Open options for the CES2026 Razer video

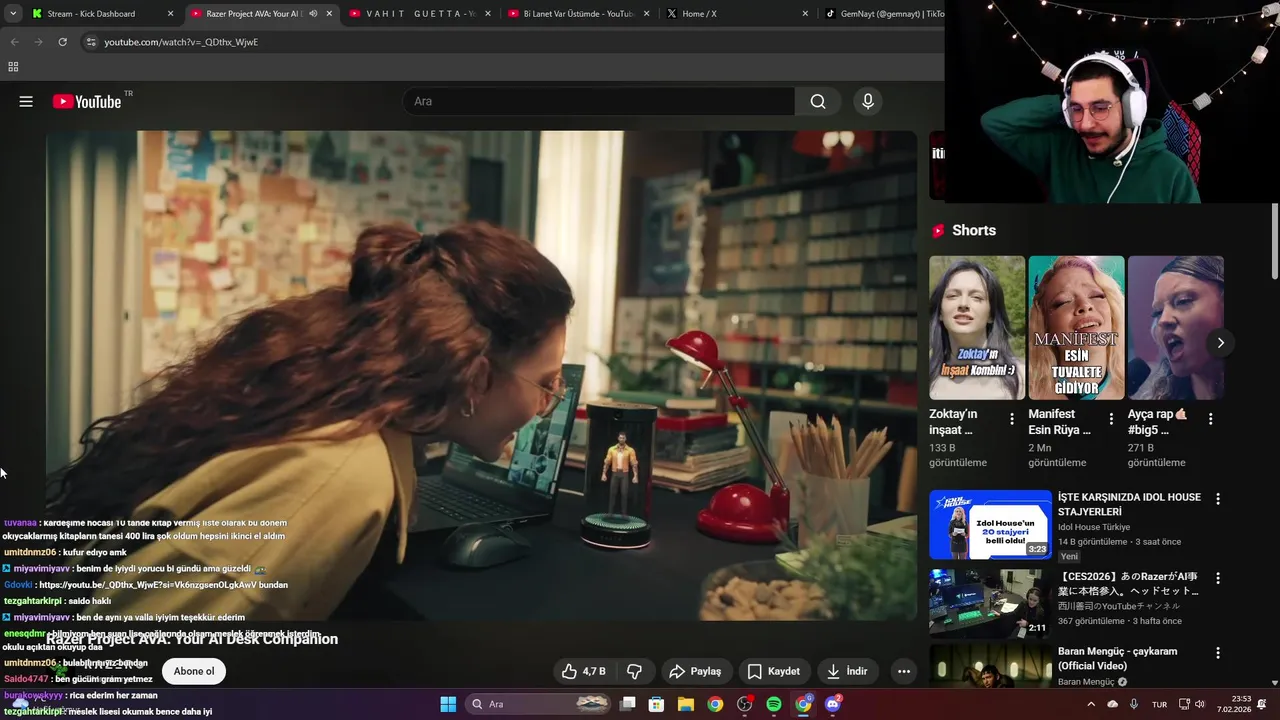coord(1218,578)
